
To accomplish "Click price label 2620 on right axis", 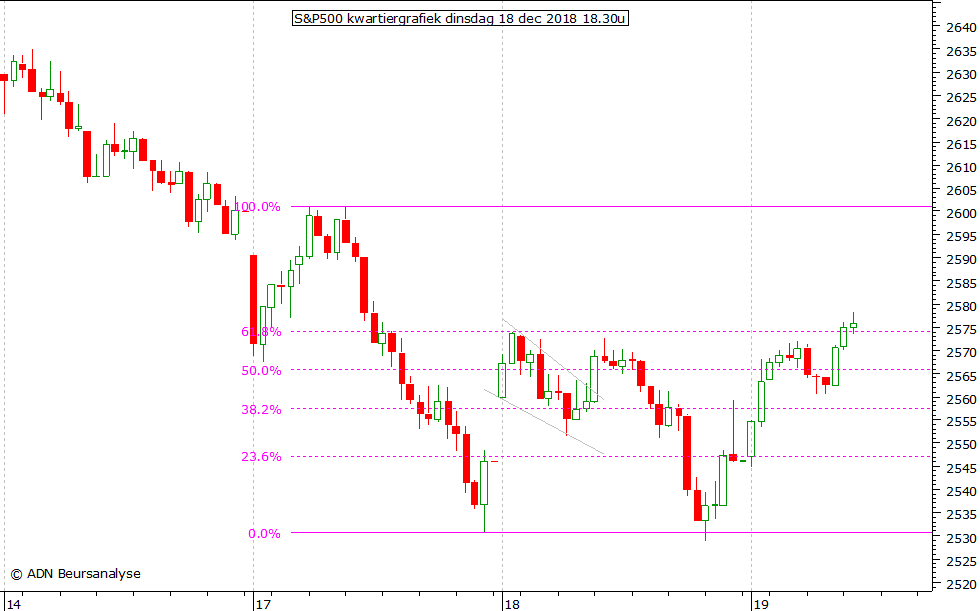I will pos(961,121).
